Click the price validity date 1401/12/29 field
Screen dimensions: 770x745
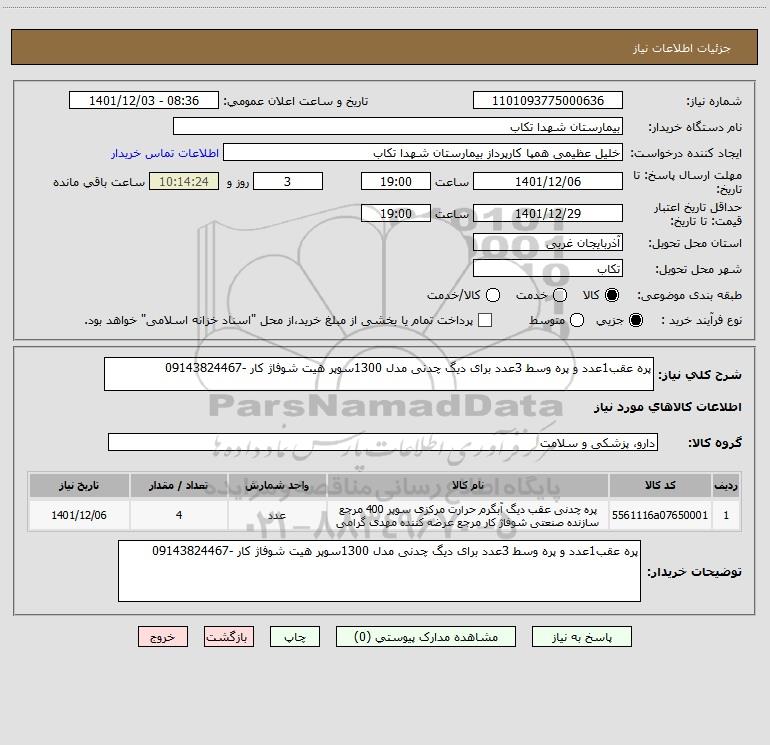548,213
